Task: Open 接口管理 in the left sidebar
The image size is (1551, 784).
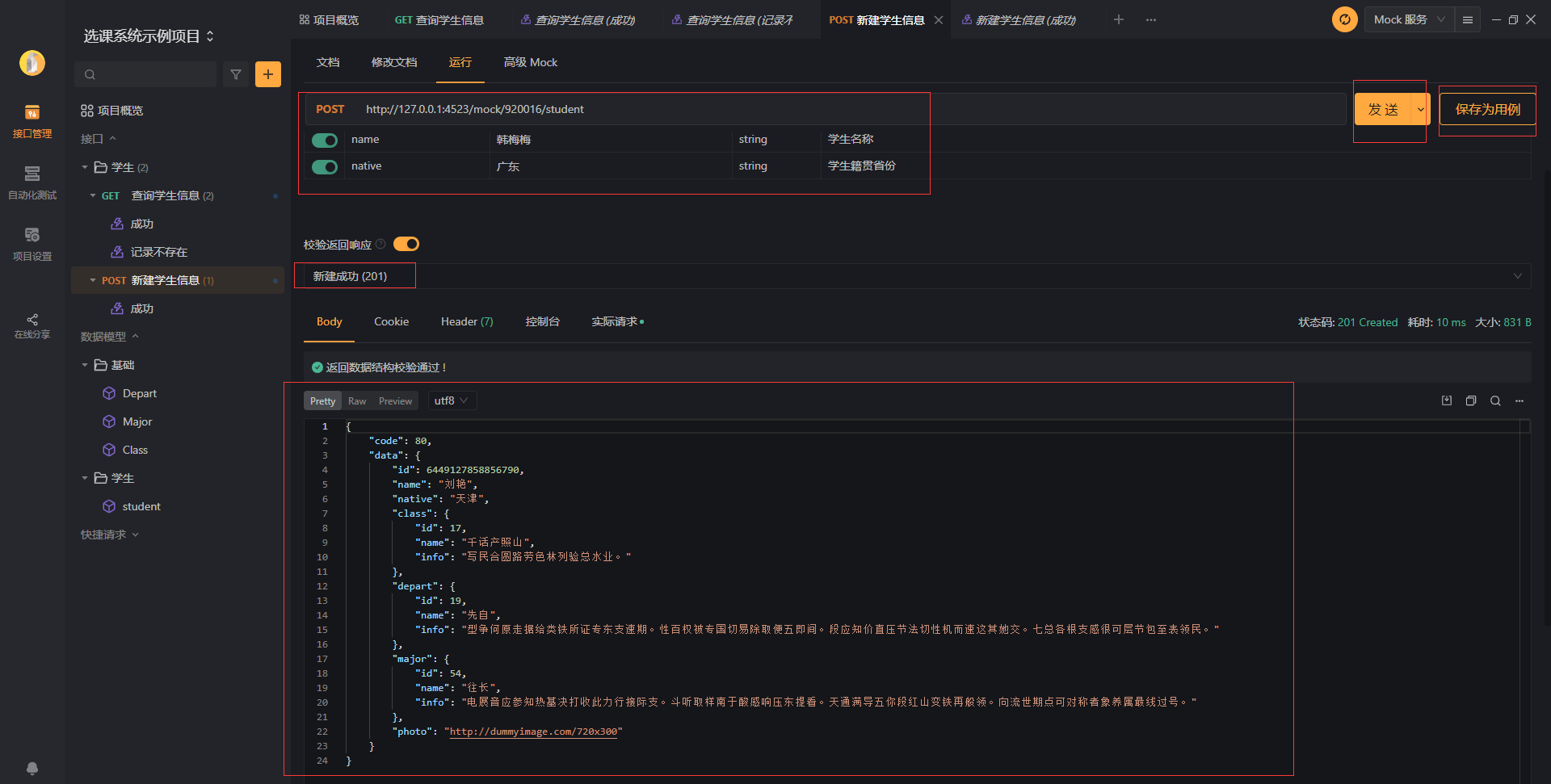Action: click(x=32, y=121)
